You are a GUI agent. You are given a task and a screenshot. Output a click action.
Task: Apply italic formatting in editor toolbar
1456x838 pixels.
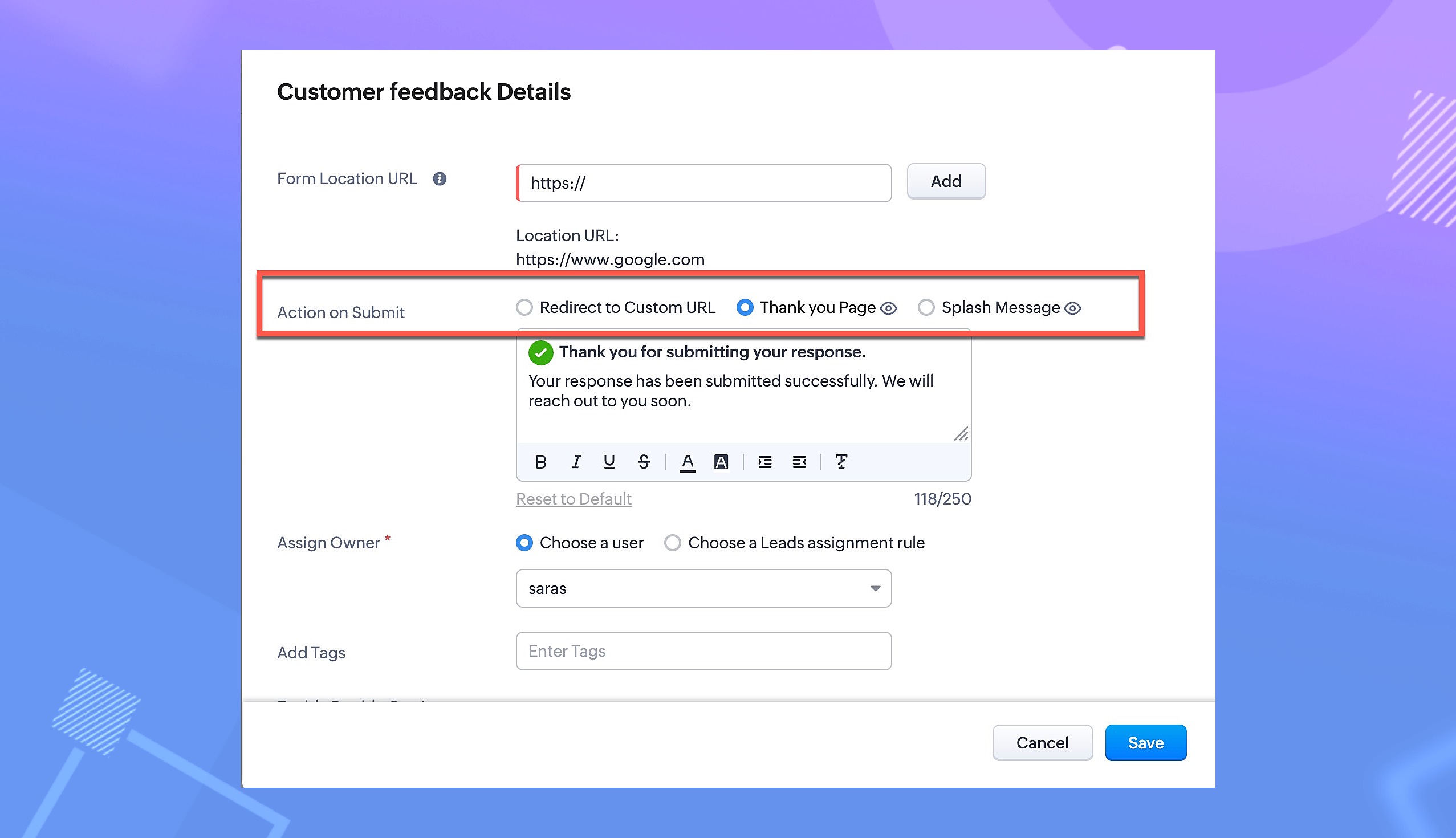(x=575, y=462)
